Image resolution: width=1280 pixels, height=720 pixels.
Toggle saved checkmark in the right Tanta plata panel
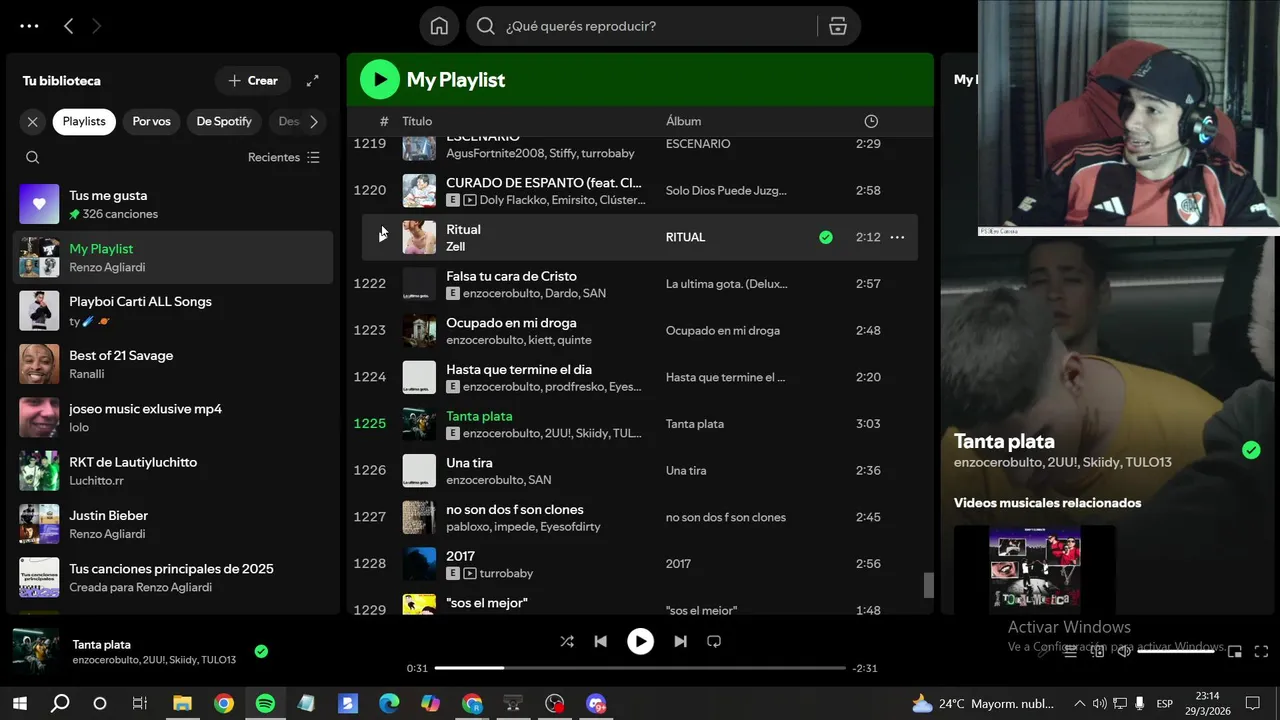pyautogui.click(x=1251, y=450)
